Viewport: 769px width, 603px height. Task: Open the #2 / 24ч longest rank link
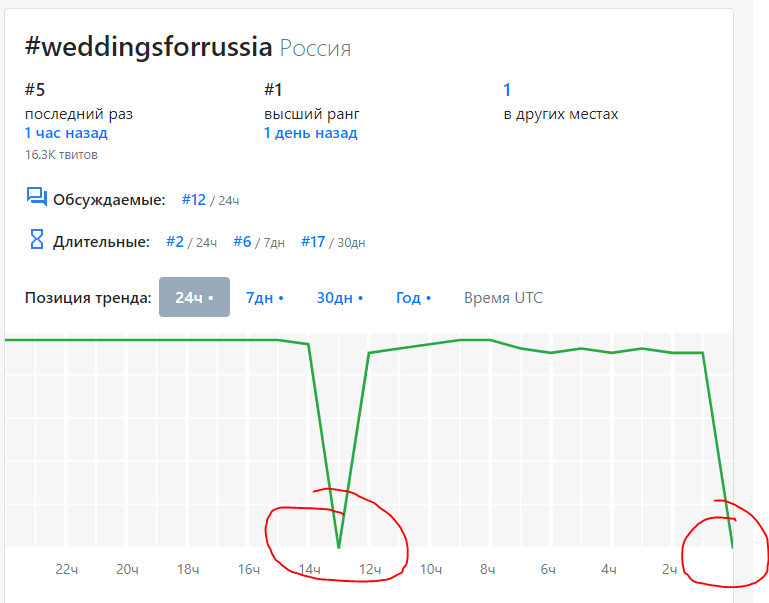pos(175,242)
